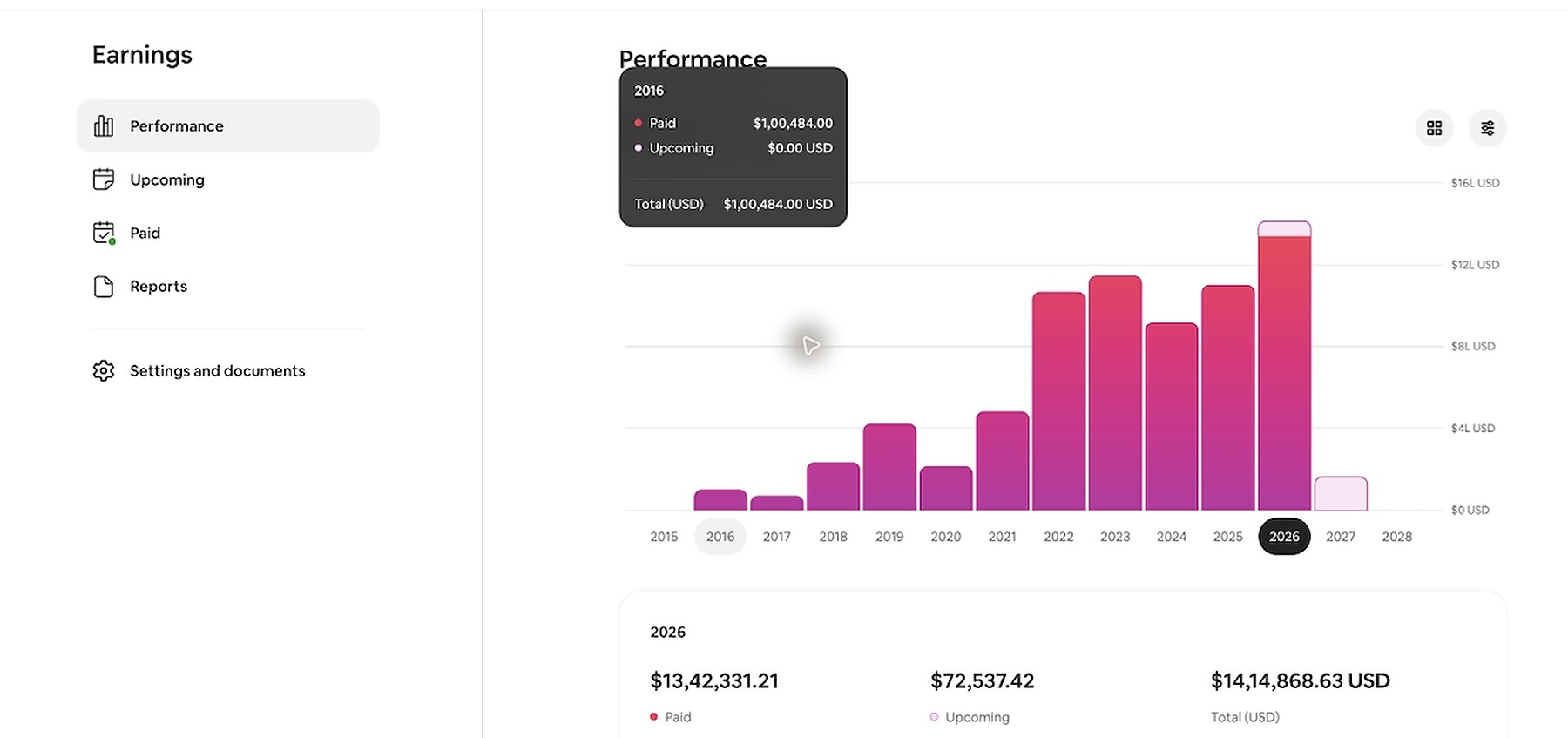Click the 2027 upcoming earnings bar
1568x738 pixels.
(x=1341, y=493)
